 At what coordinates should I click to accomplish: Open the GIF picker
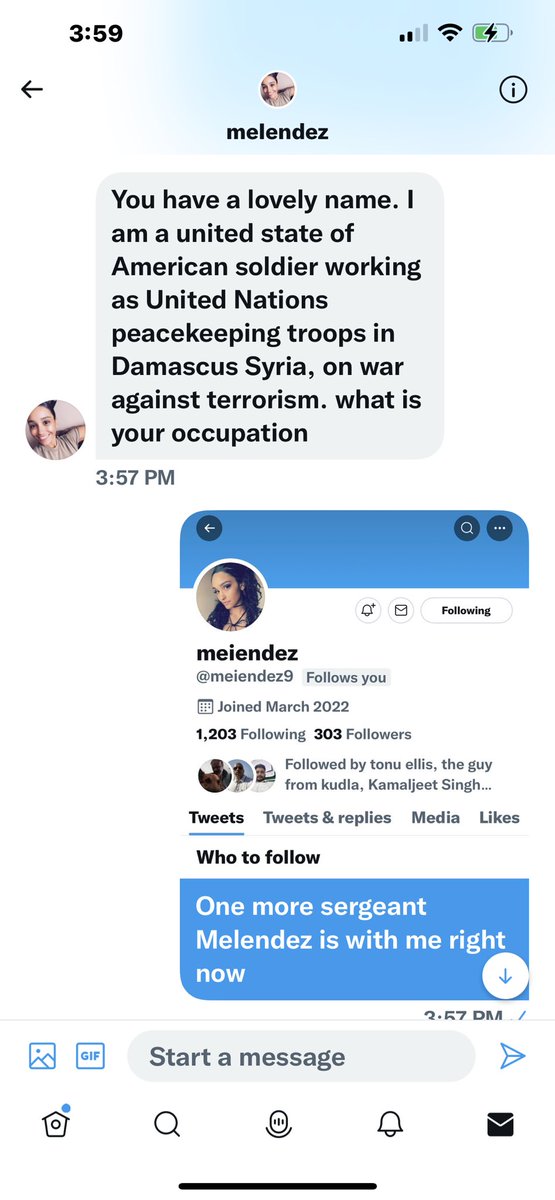click(90, 1056)
